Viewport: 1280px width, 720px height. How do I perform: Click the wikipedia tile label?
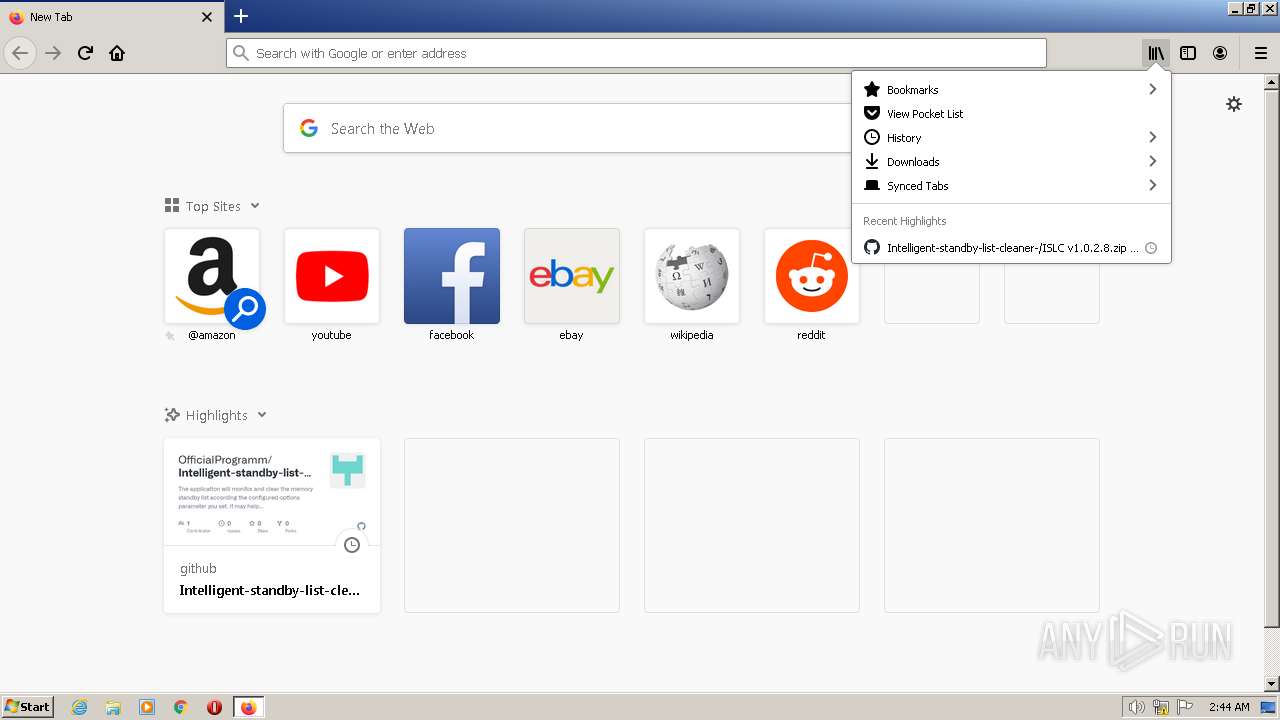[x=691, y=335]
